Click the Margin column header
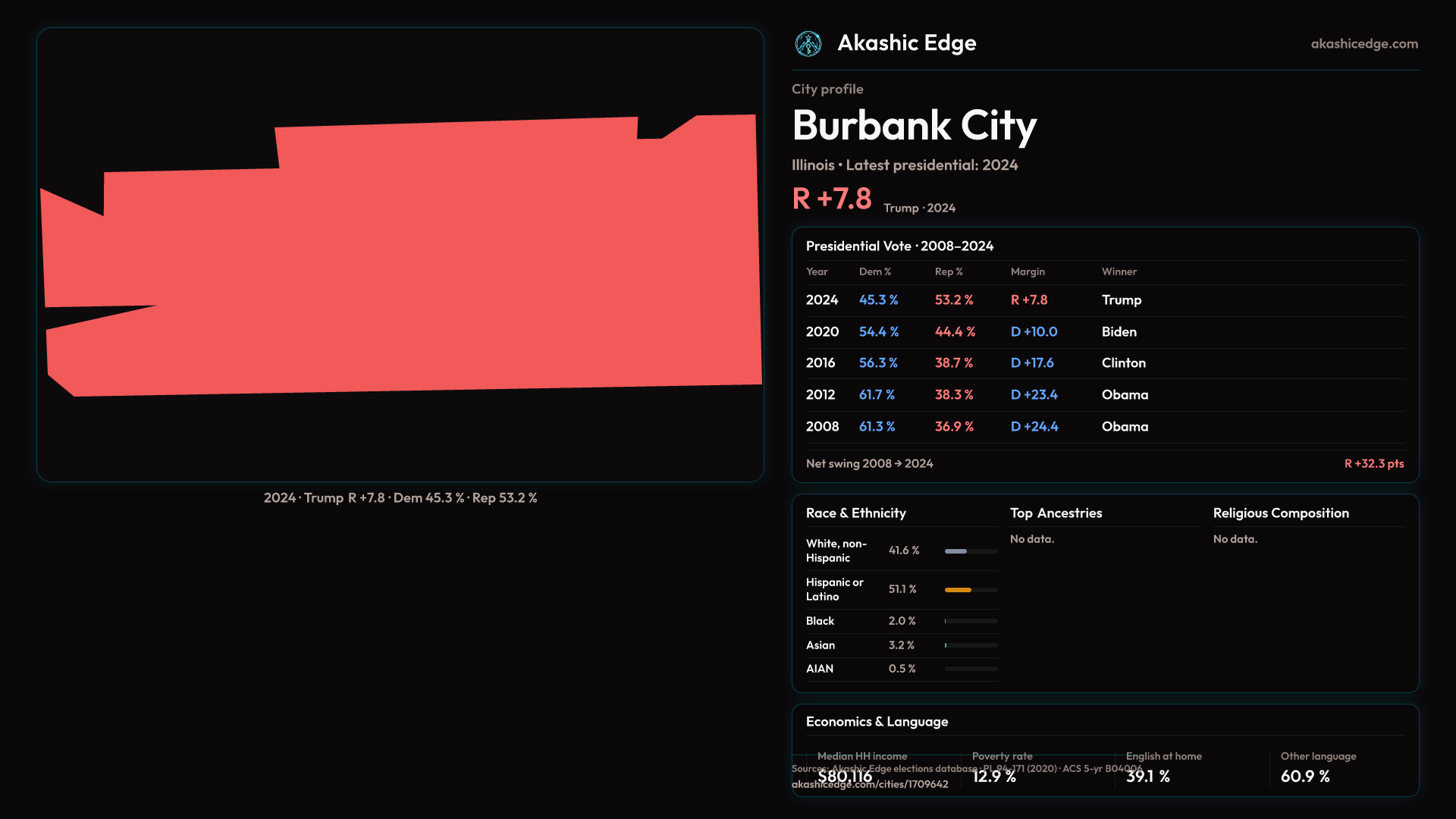This screenshot has width=1456, height=819. pyautogui.click(x=1027, y=271)
